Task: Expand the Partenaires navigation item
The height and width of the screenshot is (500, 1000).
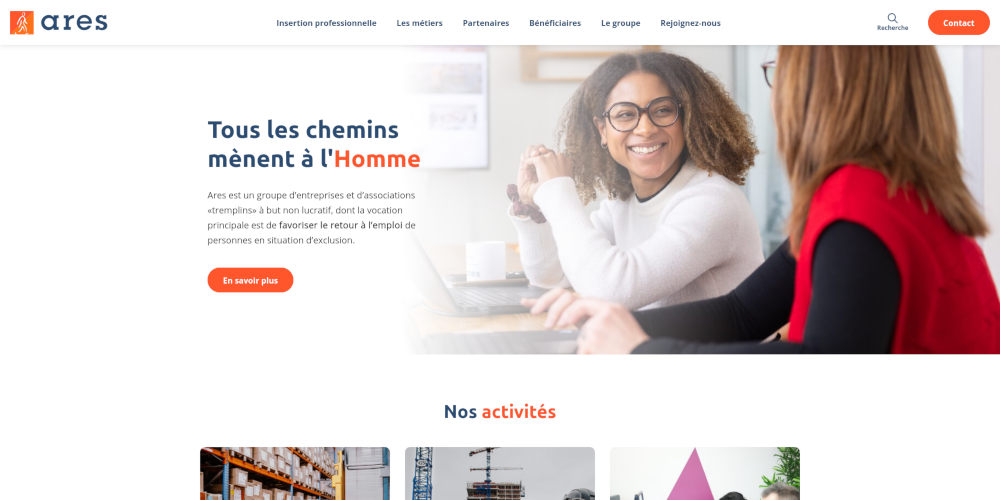Action: (x=486, y=23)
